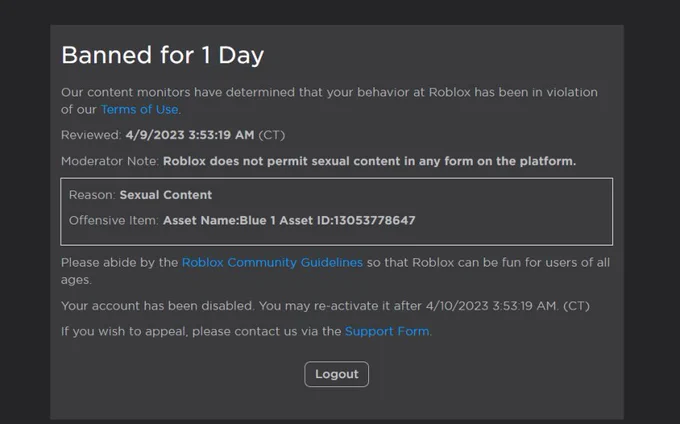The width and height of the screenshot is (680, 424).
Task: Click the "Banned for 1 Day" heading
Action: [163, 55]
